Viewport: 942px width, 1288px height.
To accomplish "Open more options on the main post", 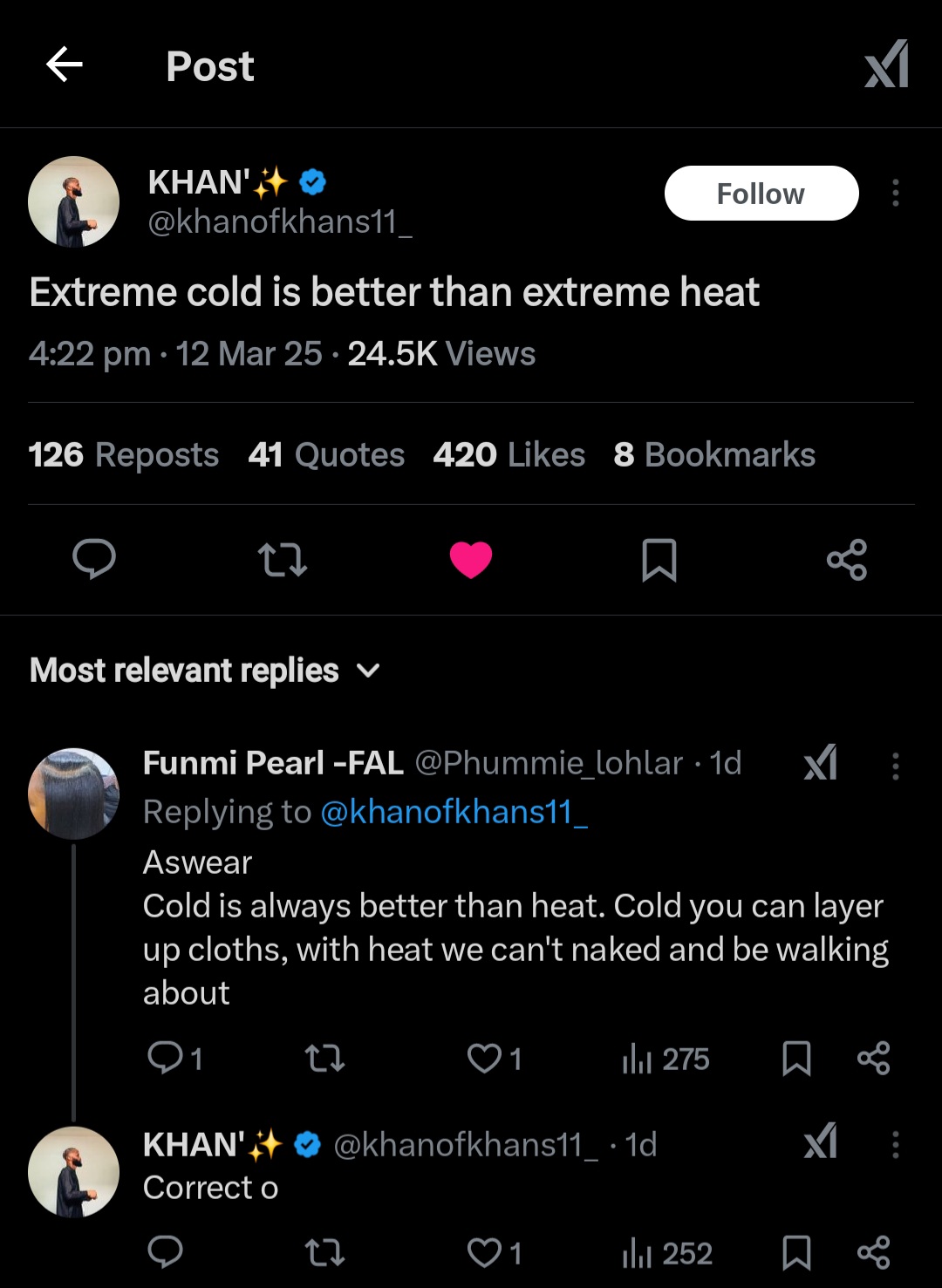I will 895,193.
